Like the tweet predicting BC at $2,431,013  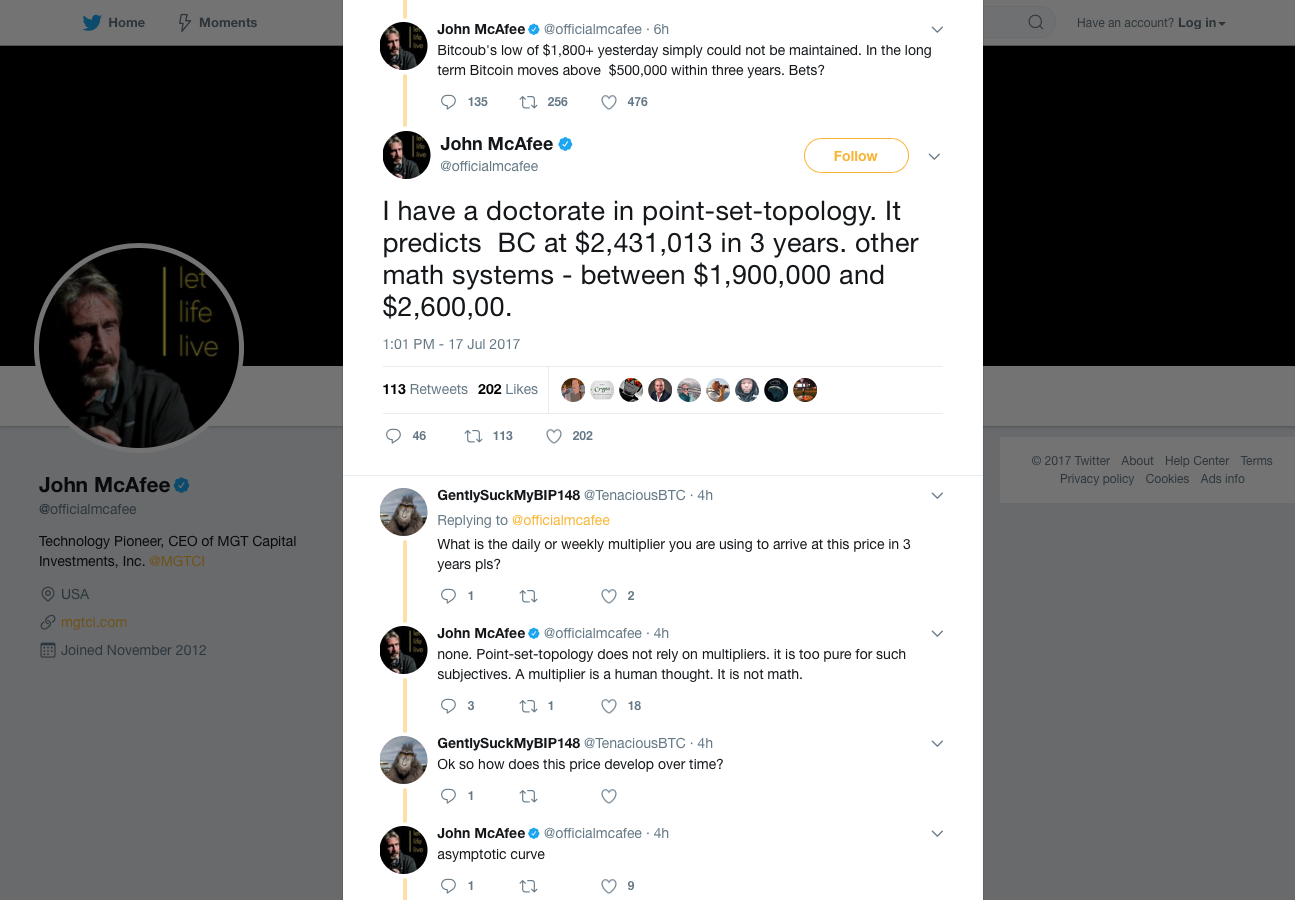tap(553, 436)
